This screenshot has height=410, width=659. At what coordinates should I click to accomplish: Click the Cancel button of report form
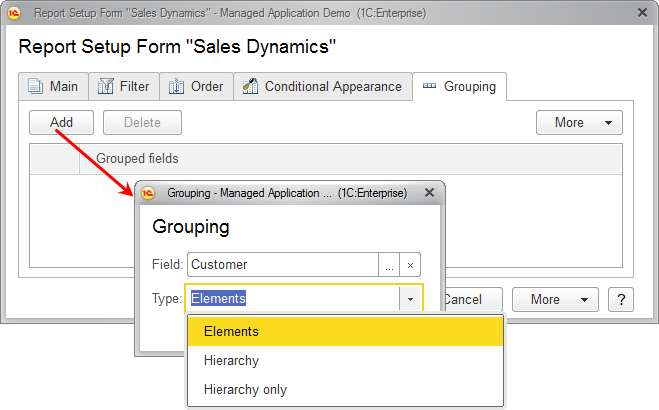pyautogui.click(x=474, y=300)
